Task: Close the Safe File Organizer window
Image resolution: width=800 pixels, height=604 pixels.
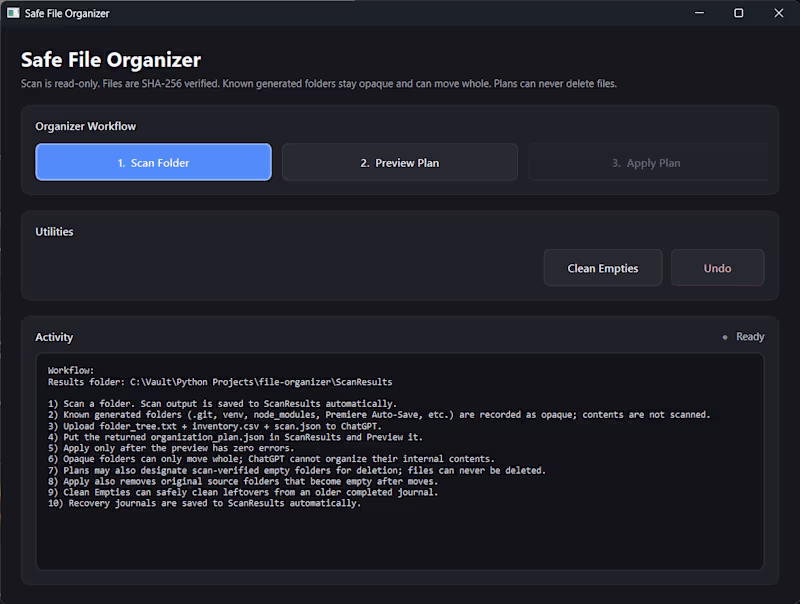Action: coord(779,13)
